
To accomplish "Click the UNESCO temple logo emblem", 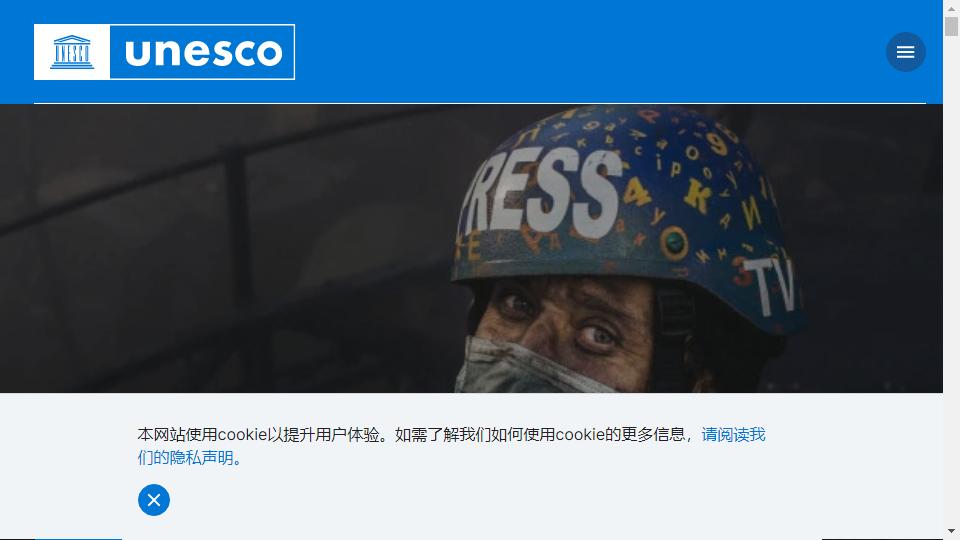I will click(x=72, y=52).
